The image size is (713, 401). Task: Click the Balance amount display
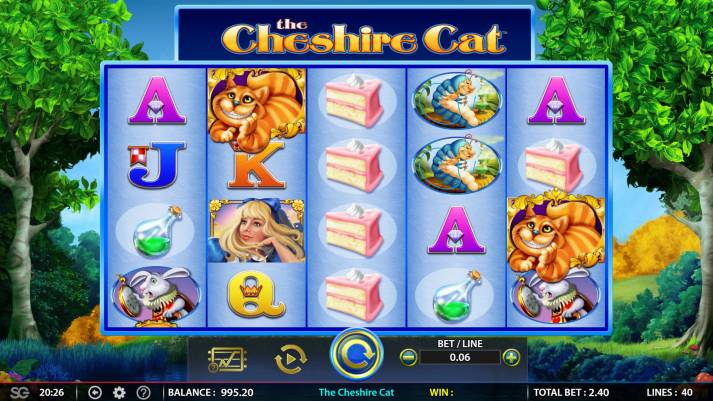211,392
